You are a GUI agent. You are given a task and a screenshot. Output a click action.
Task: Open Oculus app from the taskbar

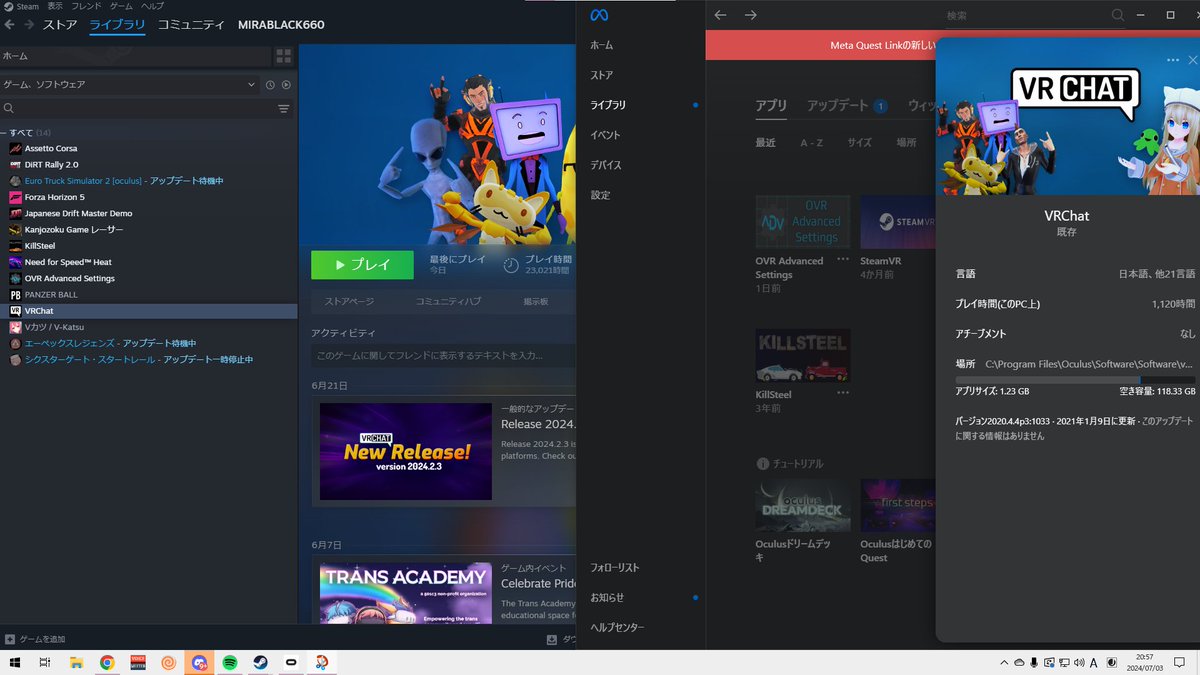(291, 662)
